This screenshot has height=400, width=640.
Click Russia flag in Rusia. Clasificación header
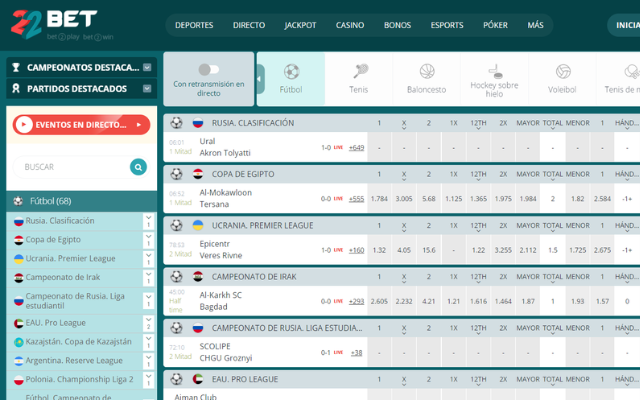click(x=198, y=123)
